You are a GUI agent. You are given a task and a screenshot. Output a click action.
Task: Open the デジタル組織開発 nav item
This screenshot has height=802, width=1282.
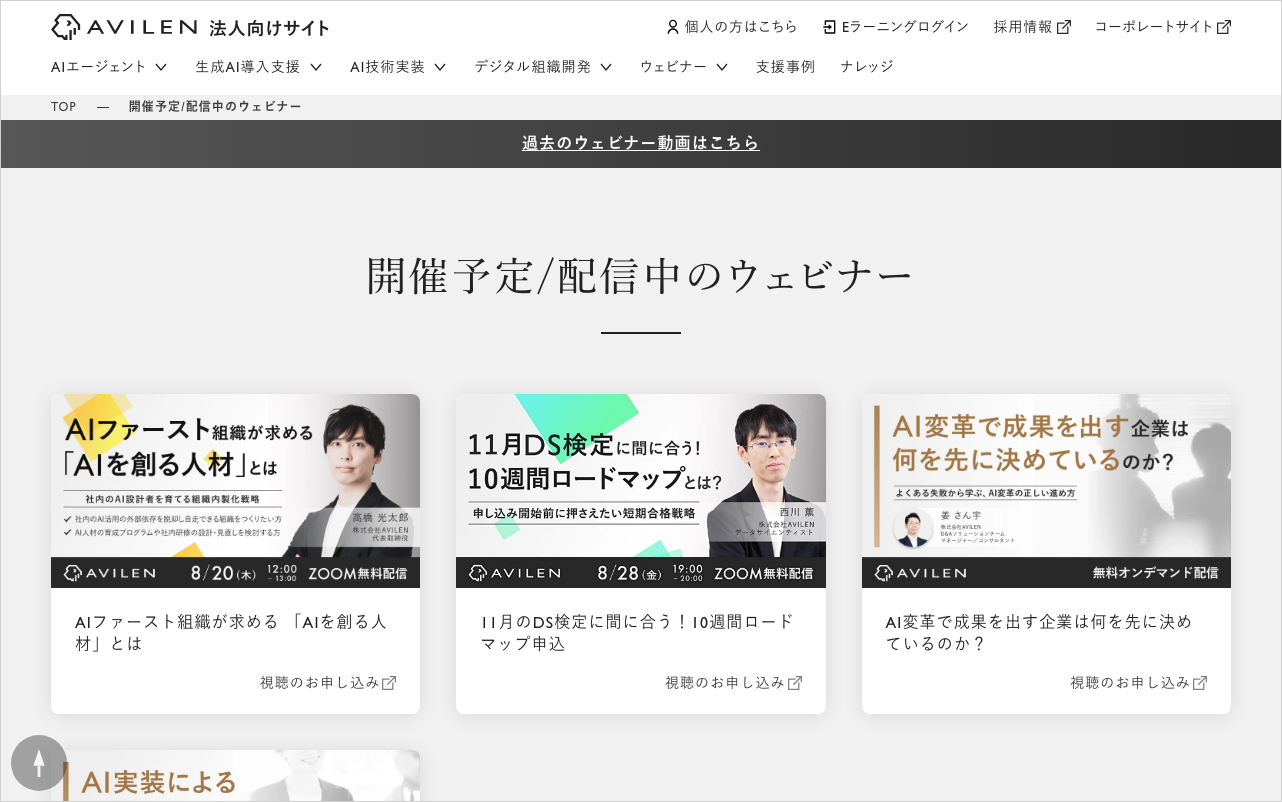533,67
